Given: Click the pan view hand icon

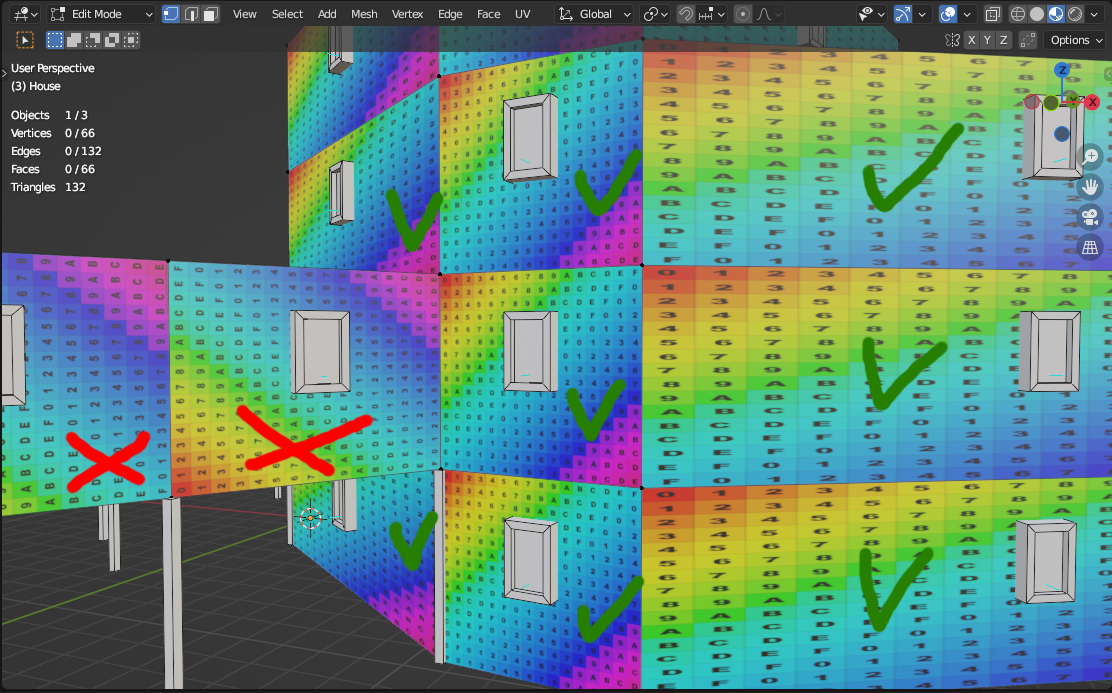Looking at the screenshot, I should [1090, 186].
